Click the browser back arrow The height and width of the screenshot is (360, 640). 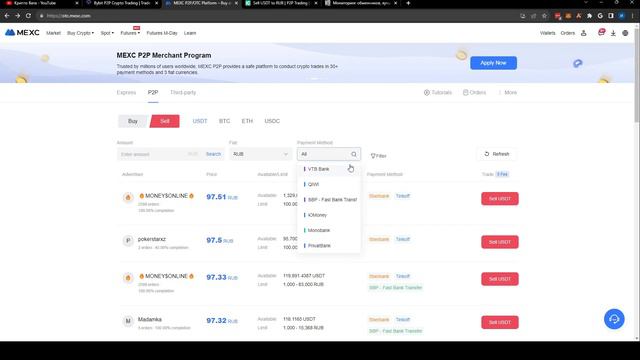pyautogui.click(x=7, y=16)
